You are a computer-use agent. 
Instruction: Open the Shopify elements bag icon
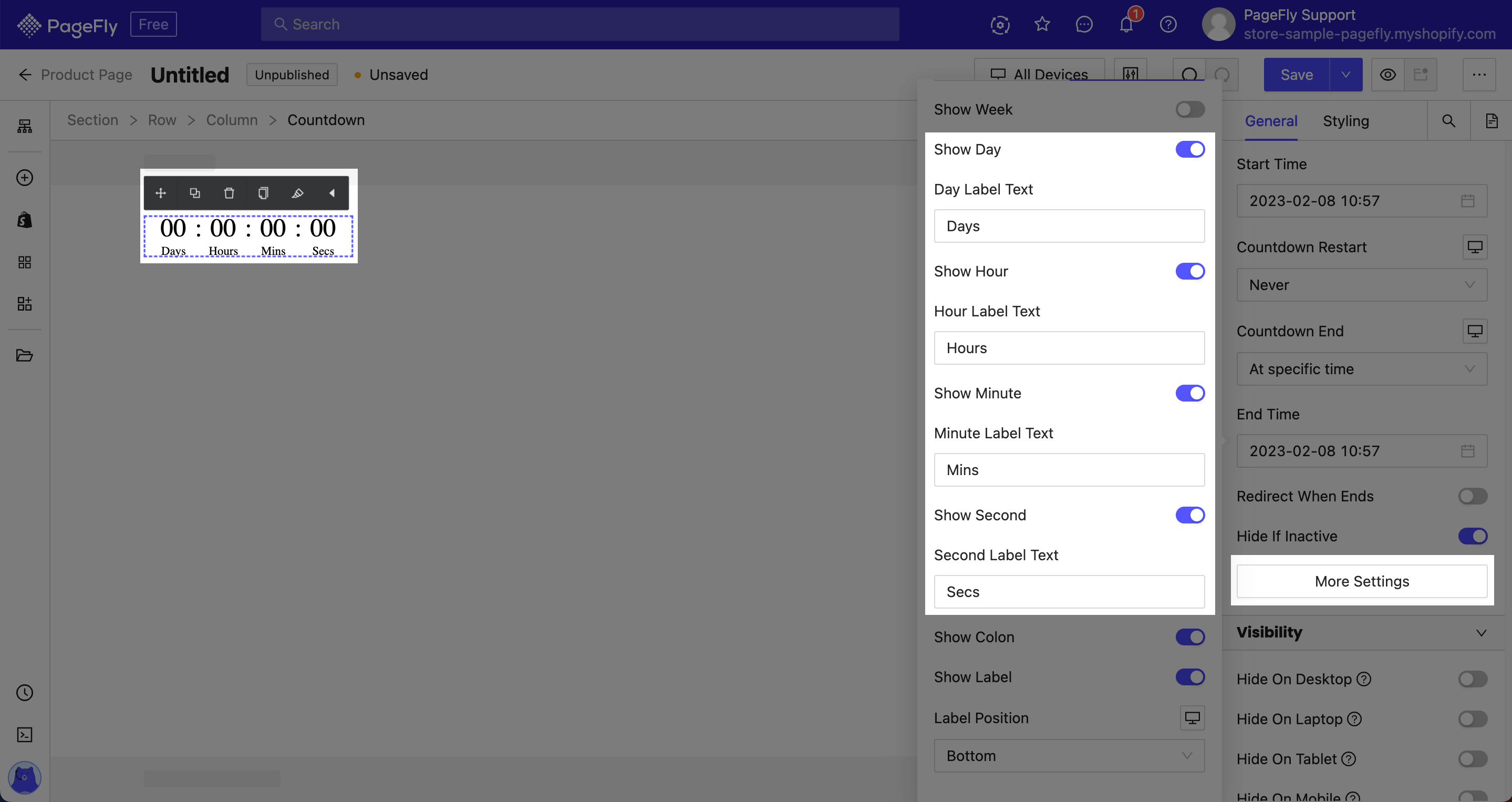coord(25,220)
